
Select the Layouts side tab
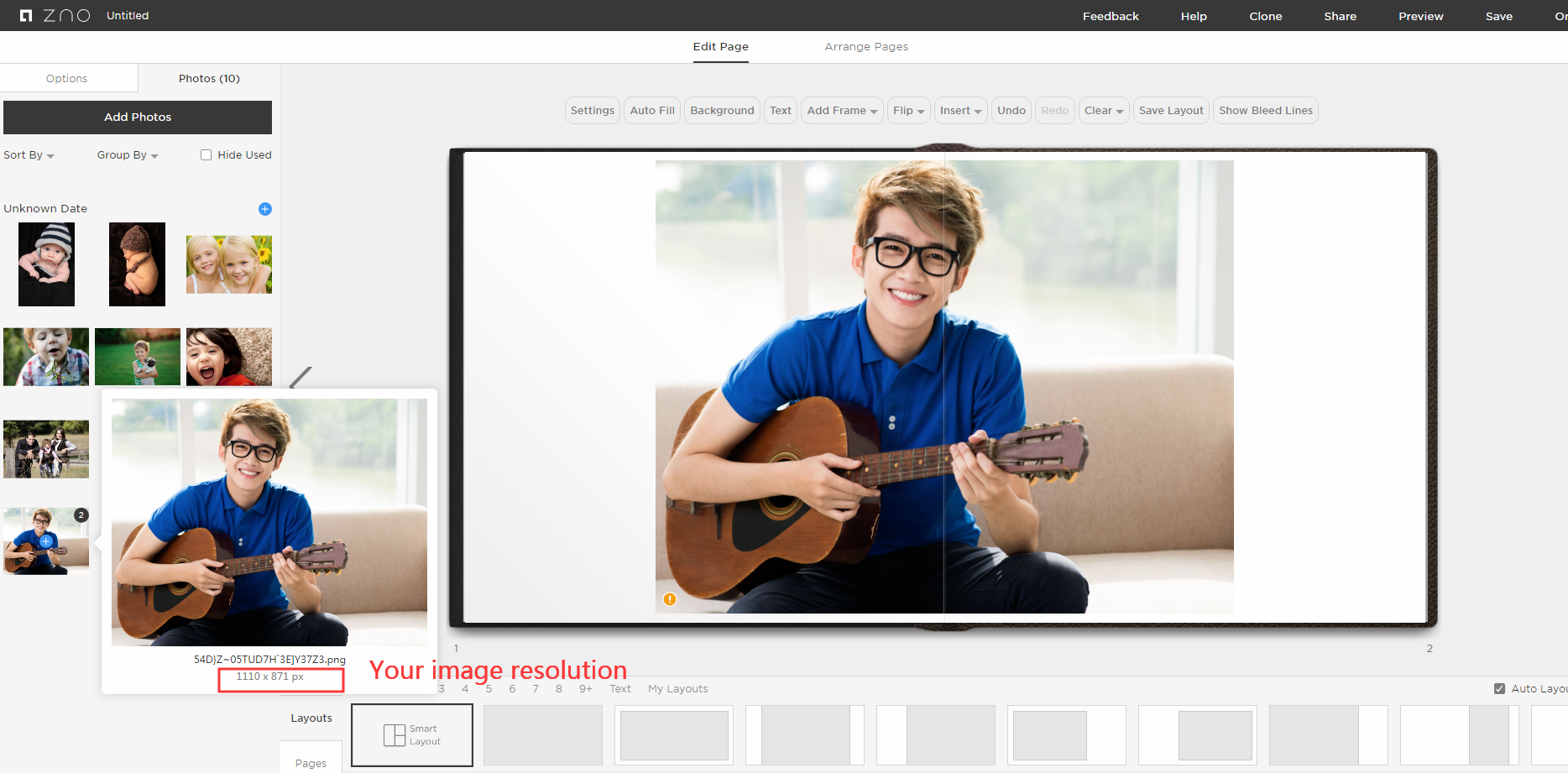[x=311, y=718]
